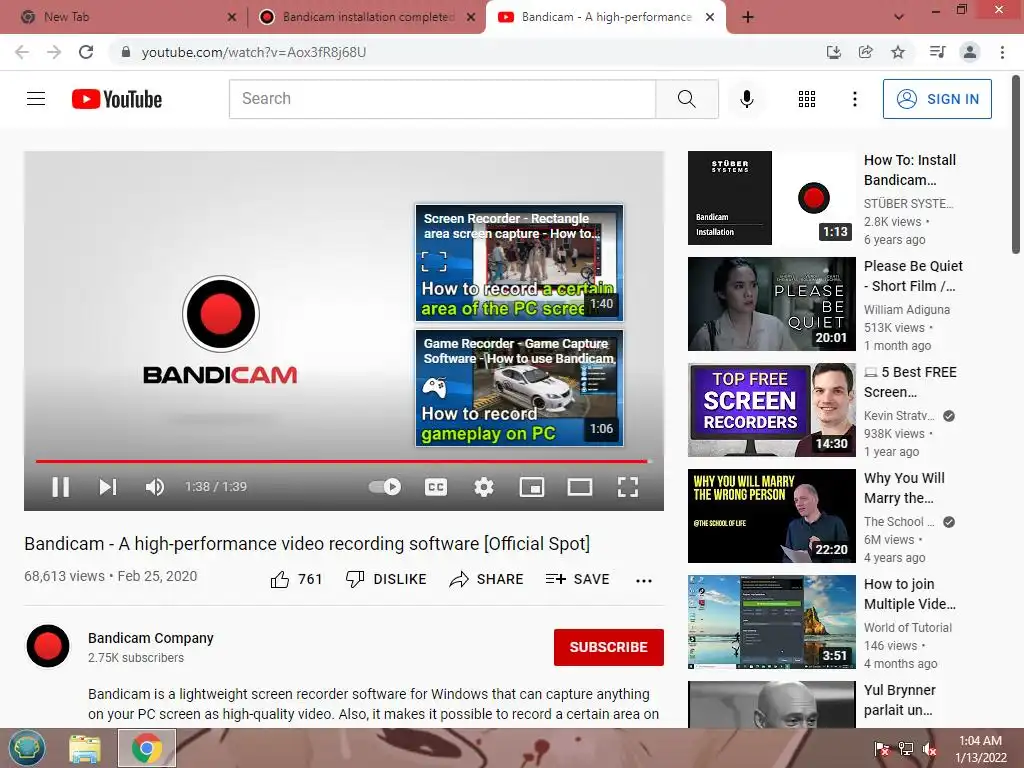This screenshot has width=1024, height=768.
Task: Open YouTube settings three-dot menu
Action: (x=855, y=99)
